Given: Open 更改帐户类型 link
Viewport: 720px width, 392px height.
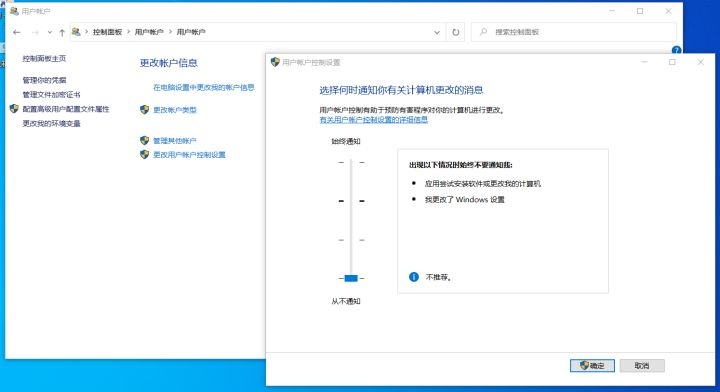Looking at the screenshot, I should click(174, 110).
